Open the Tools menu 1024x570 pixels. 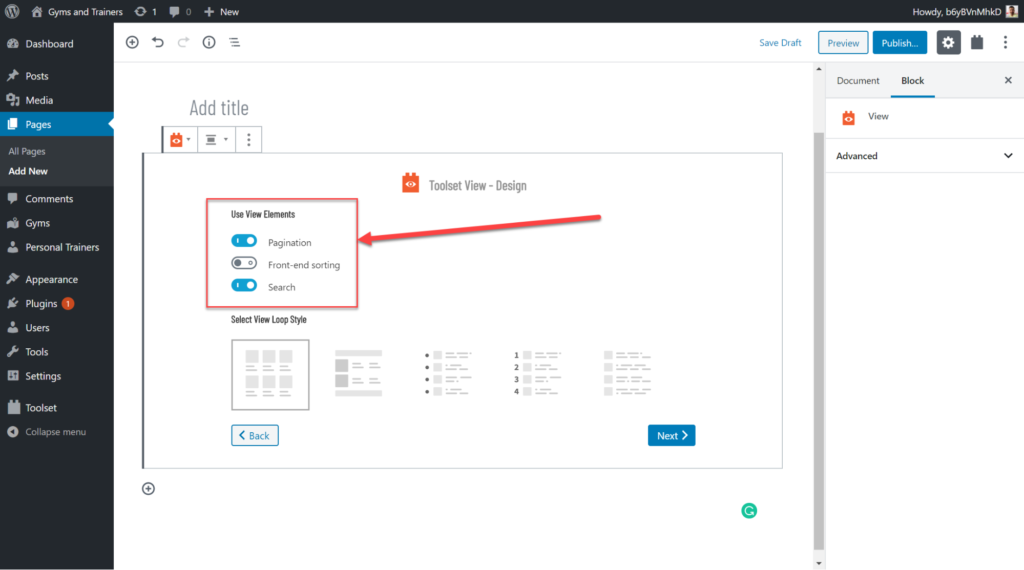57,351
